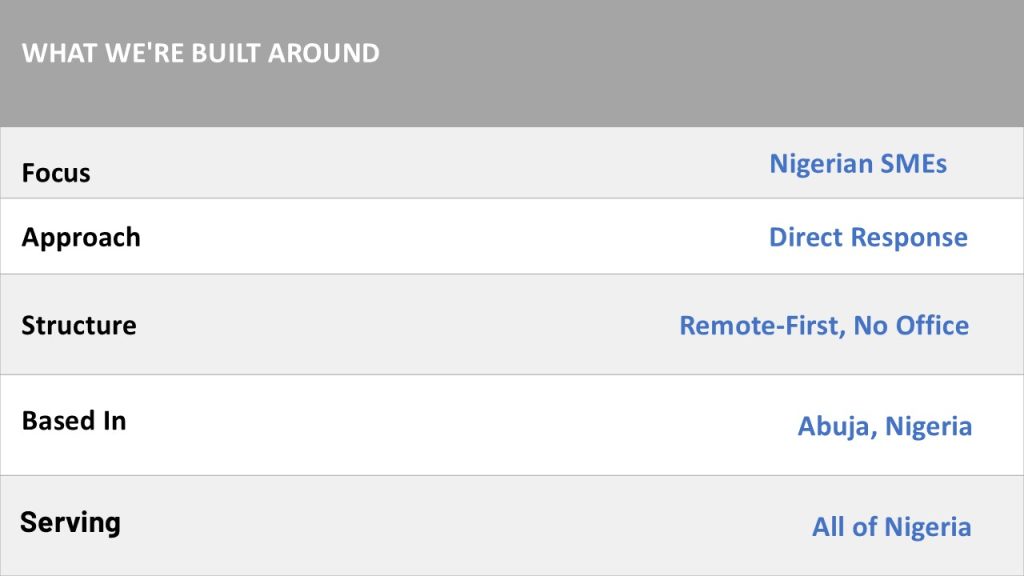Open the All of Nigeria link
The image size is (1024, 576).
click(891, 527)
